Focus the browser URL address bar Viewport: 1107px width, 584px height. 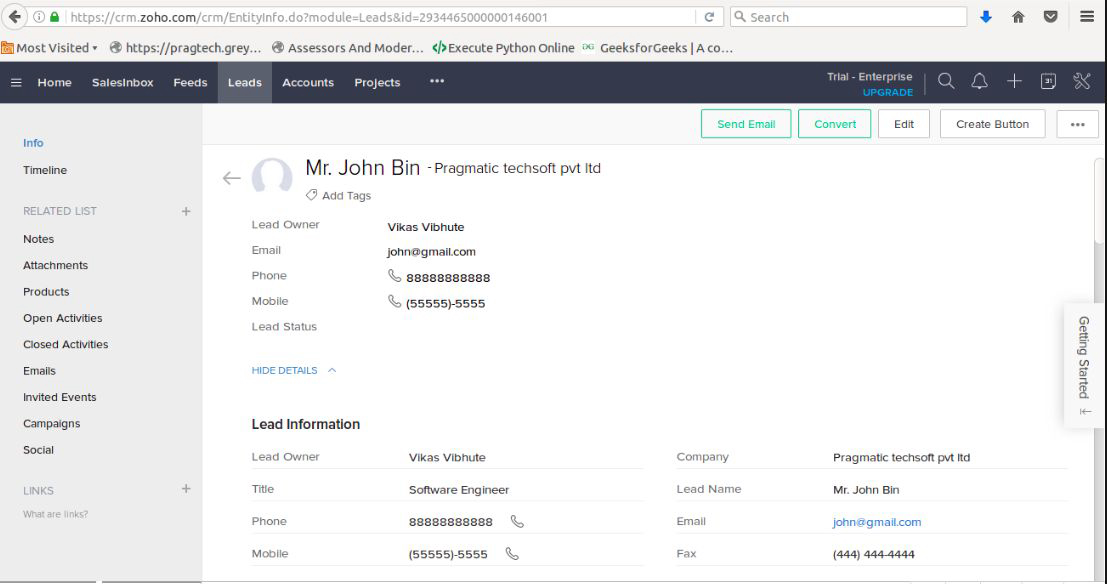(x=380, y=17)
